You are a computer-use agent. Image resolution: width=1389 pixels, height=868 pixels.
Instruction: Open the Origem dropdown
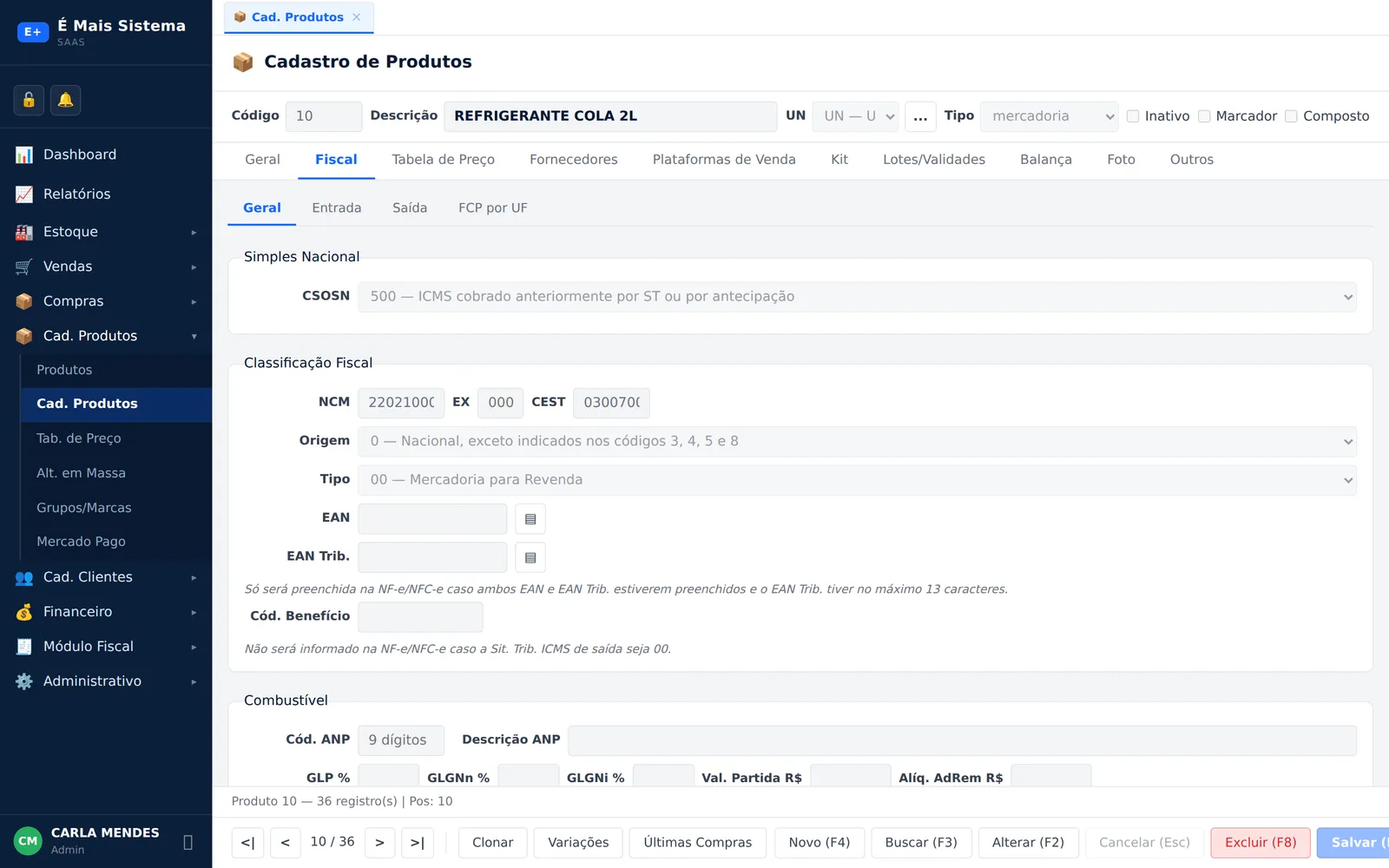tap(857, 442)
